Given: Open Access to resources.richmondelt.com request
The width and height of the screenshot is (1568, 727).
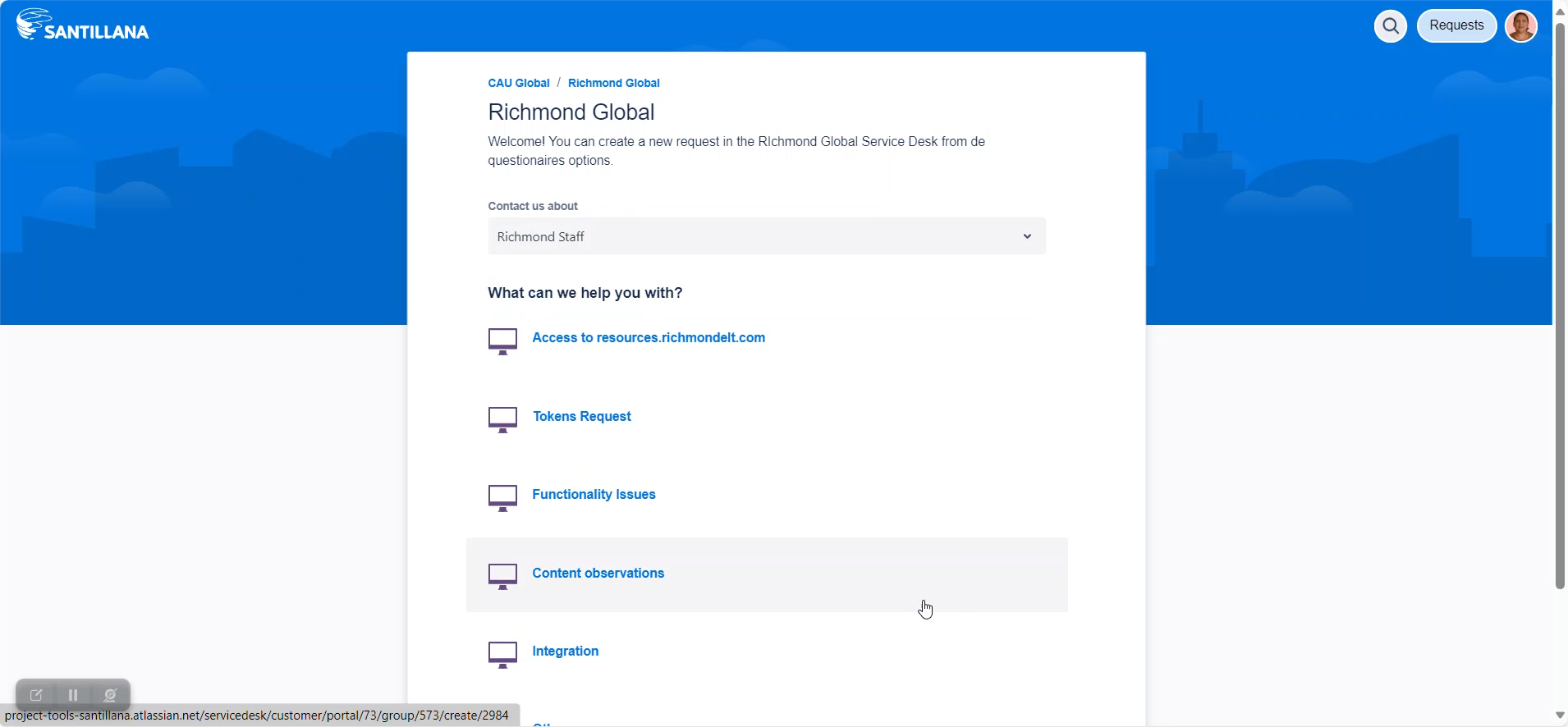Looking at the screenshot, I should coord(648,337).
